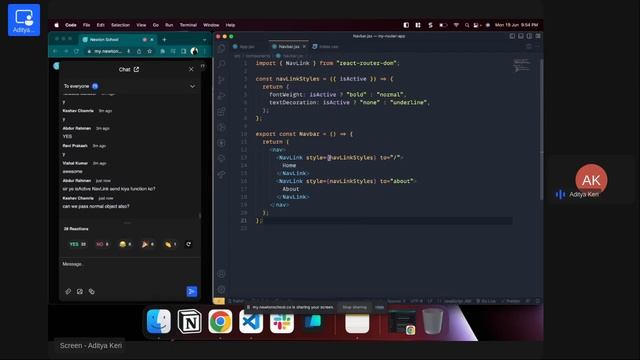Click the Aditya meeting tile at top left

pyautogui.click(x=24, y=20)
